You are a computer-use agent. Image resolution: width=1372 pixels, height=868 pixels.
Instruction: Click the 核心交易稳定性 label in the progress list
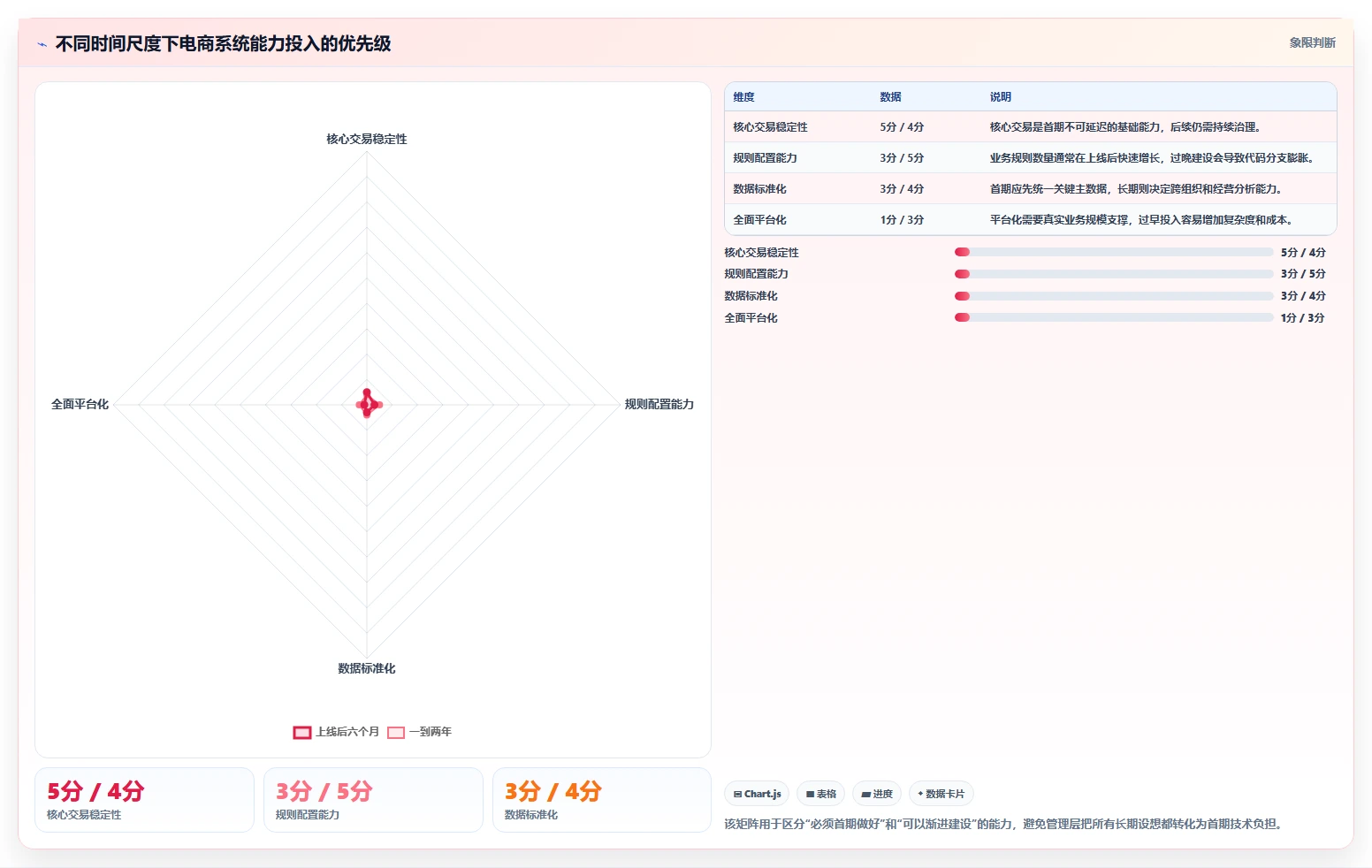(761, 253)
